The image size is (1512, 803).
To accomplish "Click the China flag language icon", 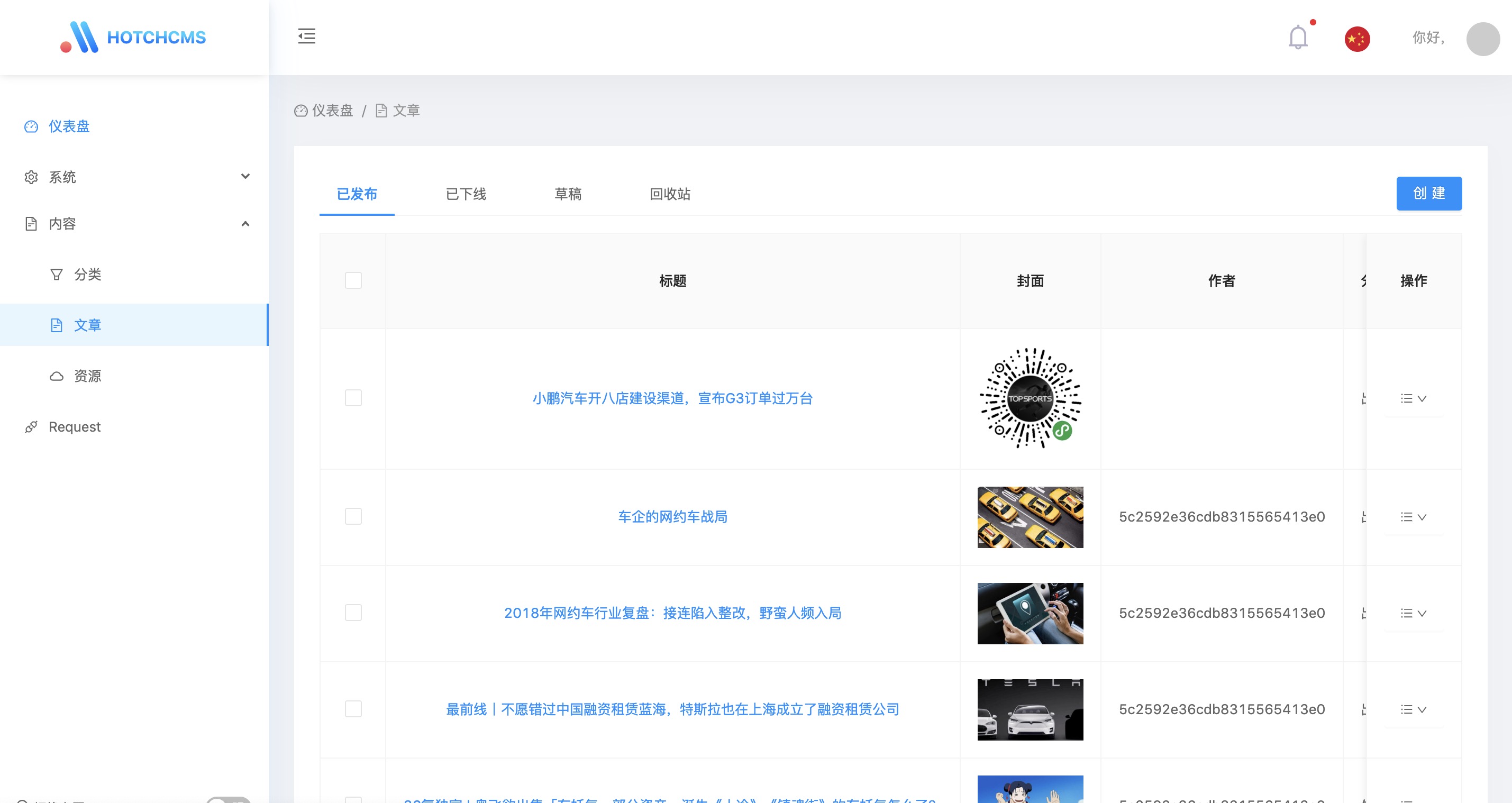I will (x=1357, y=39).
